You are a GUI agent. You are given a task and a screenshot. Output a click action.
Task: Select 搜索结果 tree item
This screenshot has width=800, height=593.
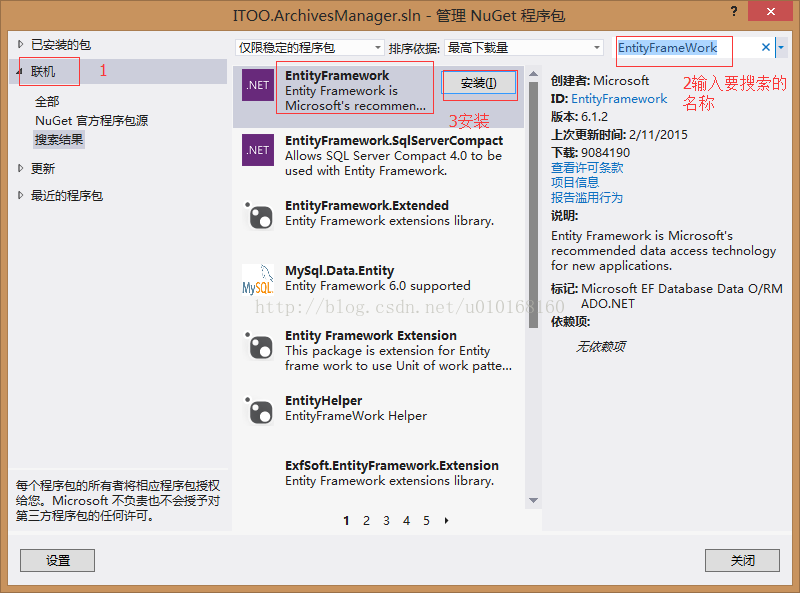click(59, 139)
